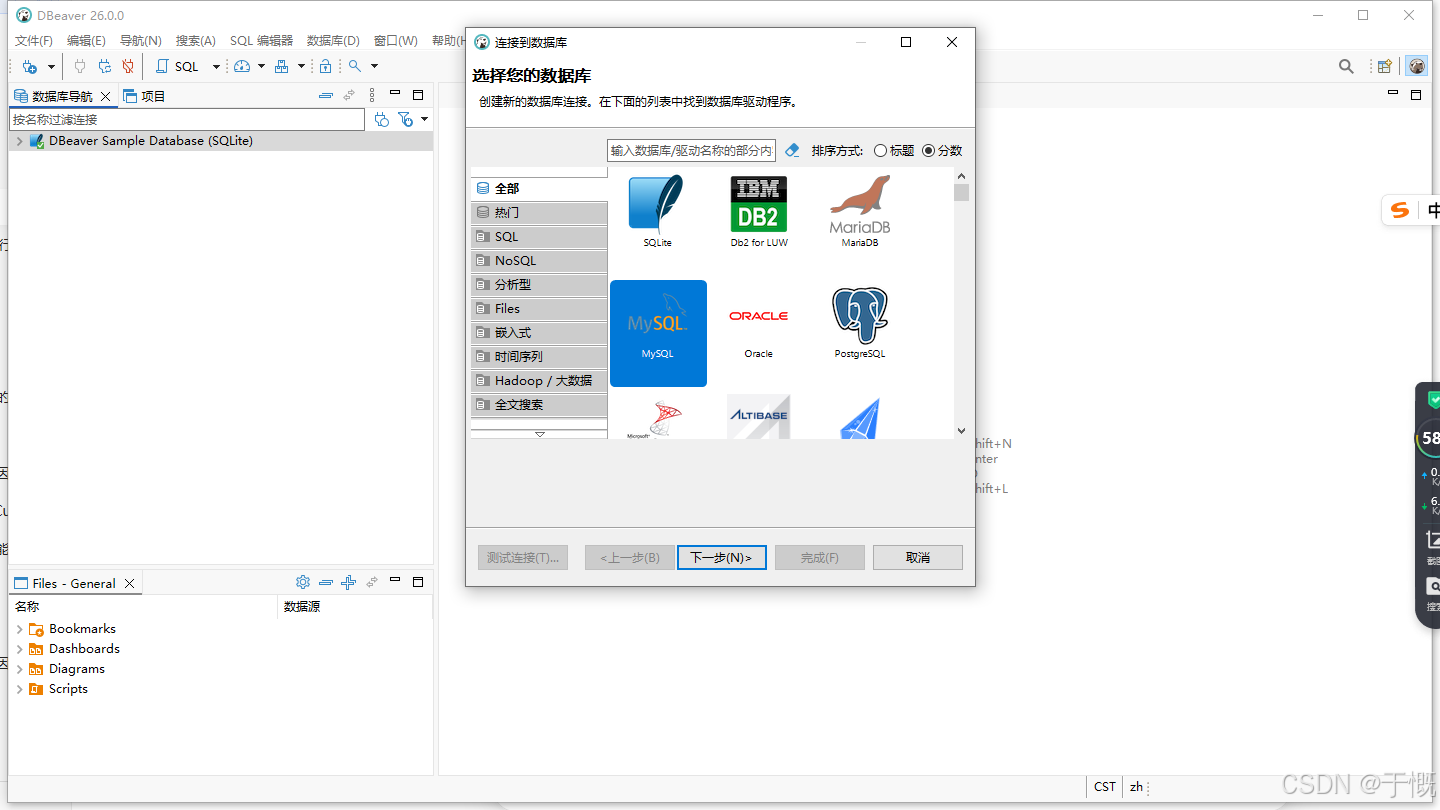Select the MySQL driver tile
Viewport: 1440px width, 810px height.
click(x=658, y=333)
